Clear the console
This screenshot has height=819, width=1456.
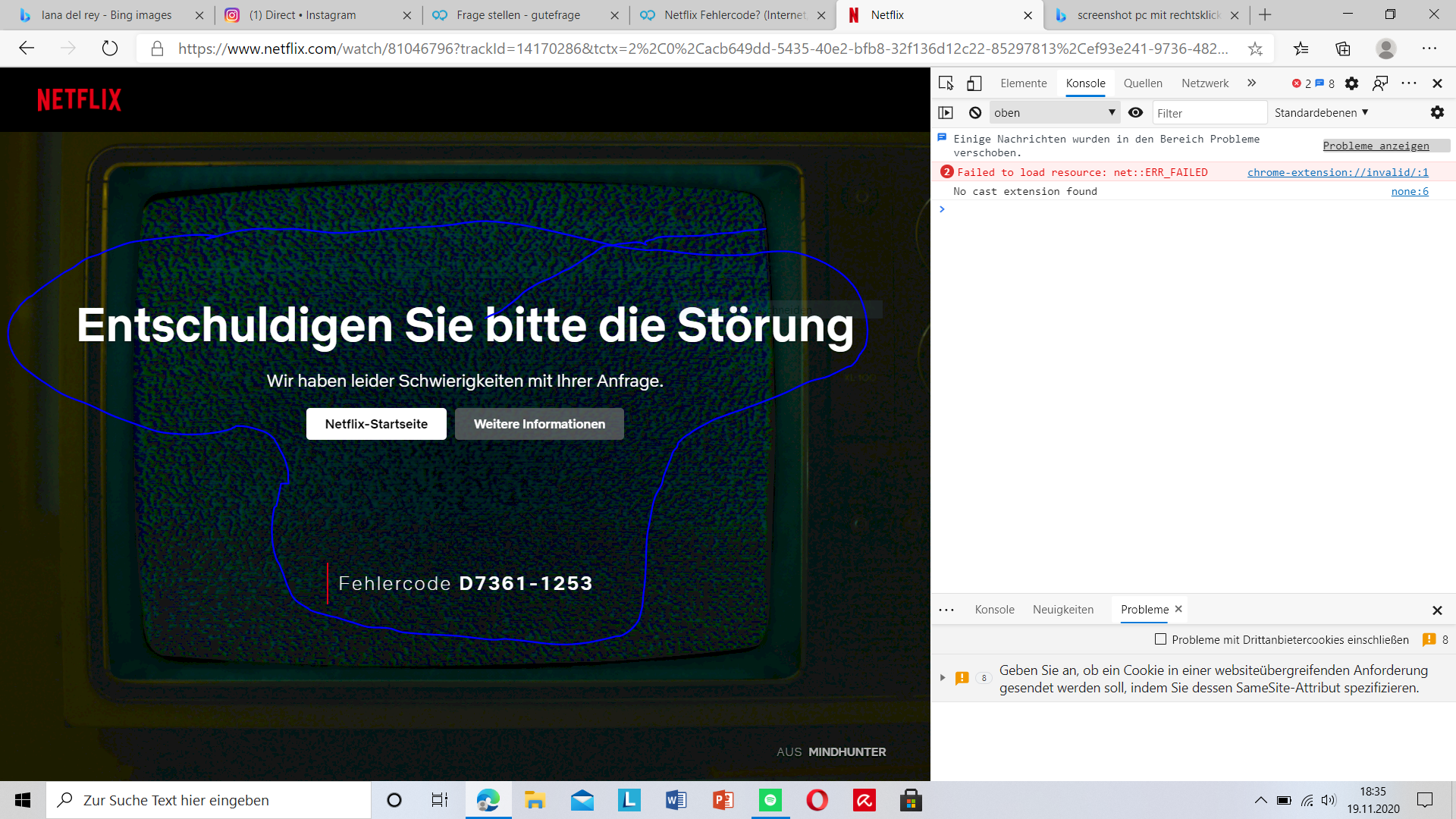click(975, 112)
